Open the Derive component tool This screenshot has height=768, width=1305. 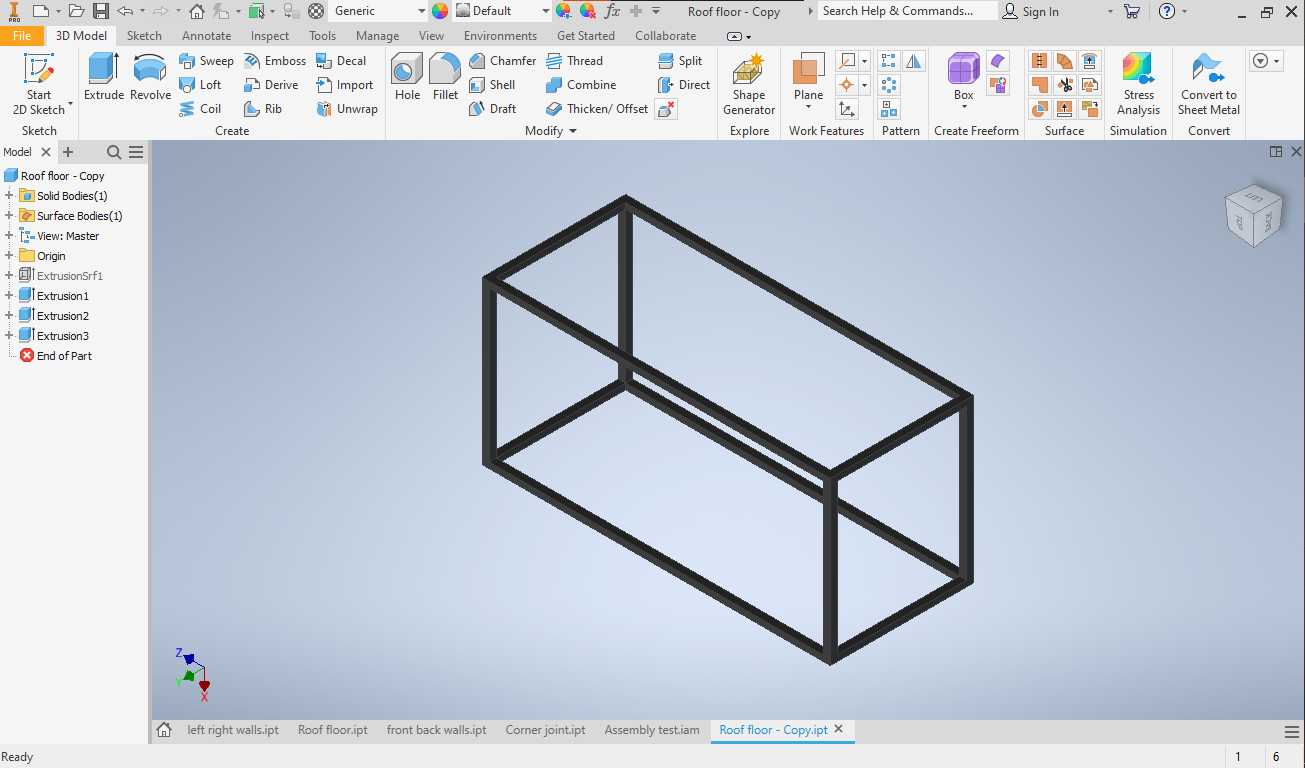271,85
